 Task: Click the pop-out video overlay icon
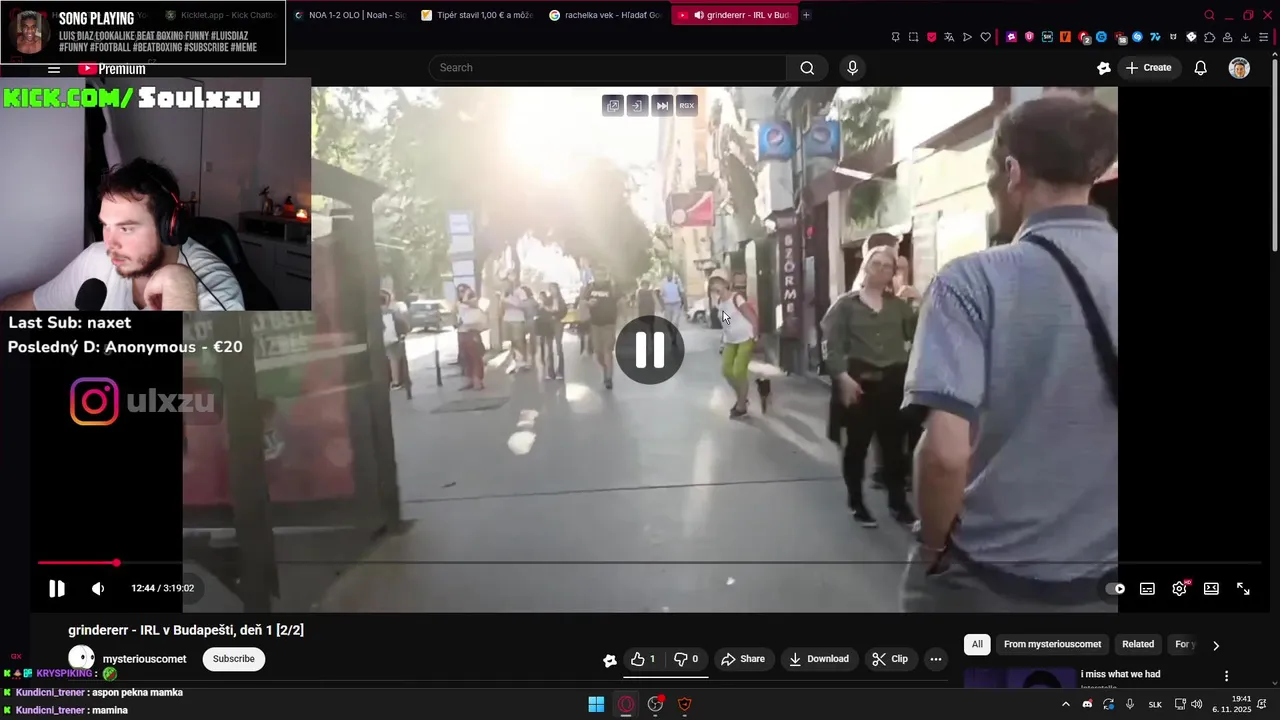[613, 105]
